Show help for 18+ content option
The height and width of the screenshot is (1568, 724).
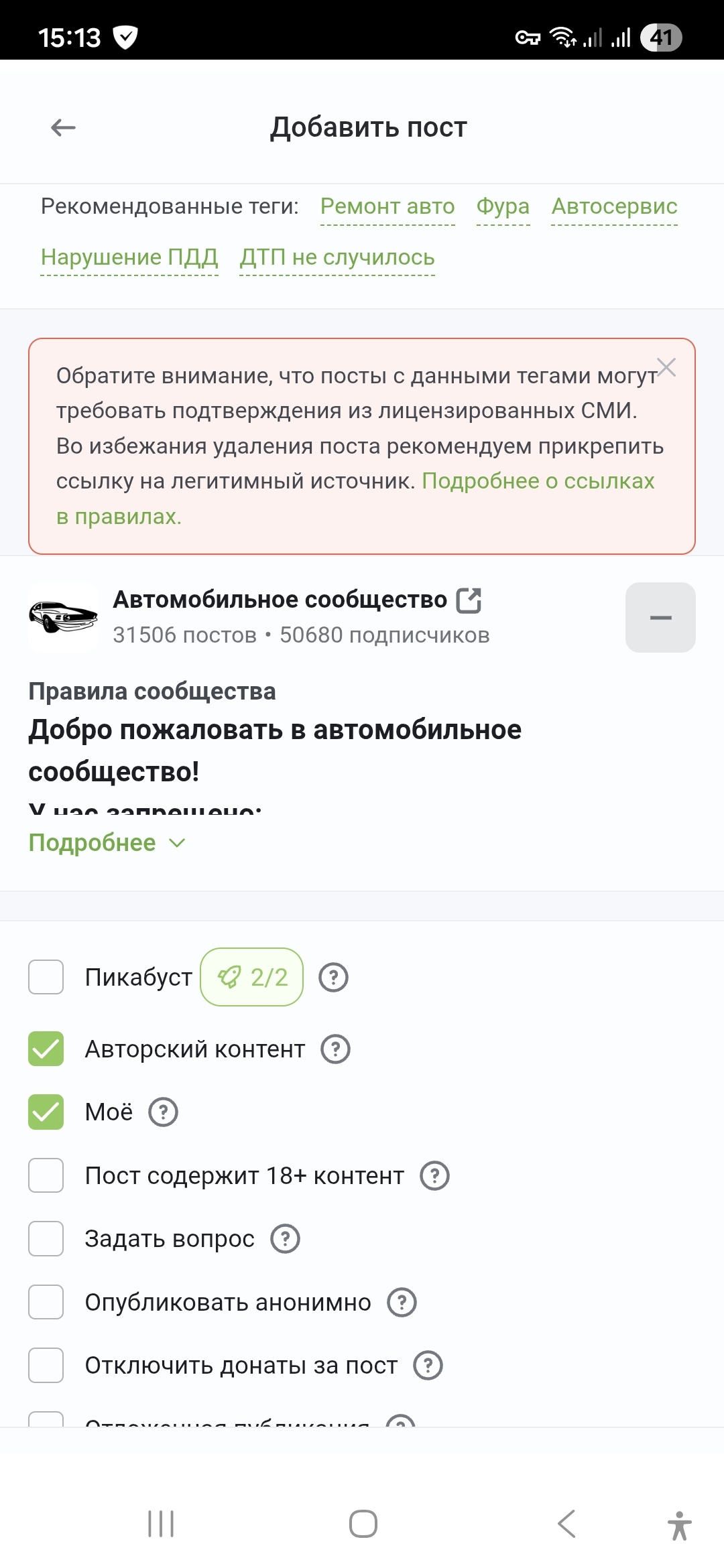point(434,1176)
